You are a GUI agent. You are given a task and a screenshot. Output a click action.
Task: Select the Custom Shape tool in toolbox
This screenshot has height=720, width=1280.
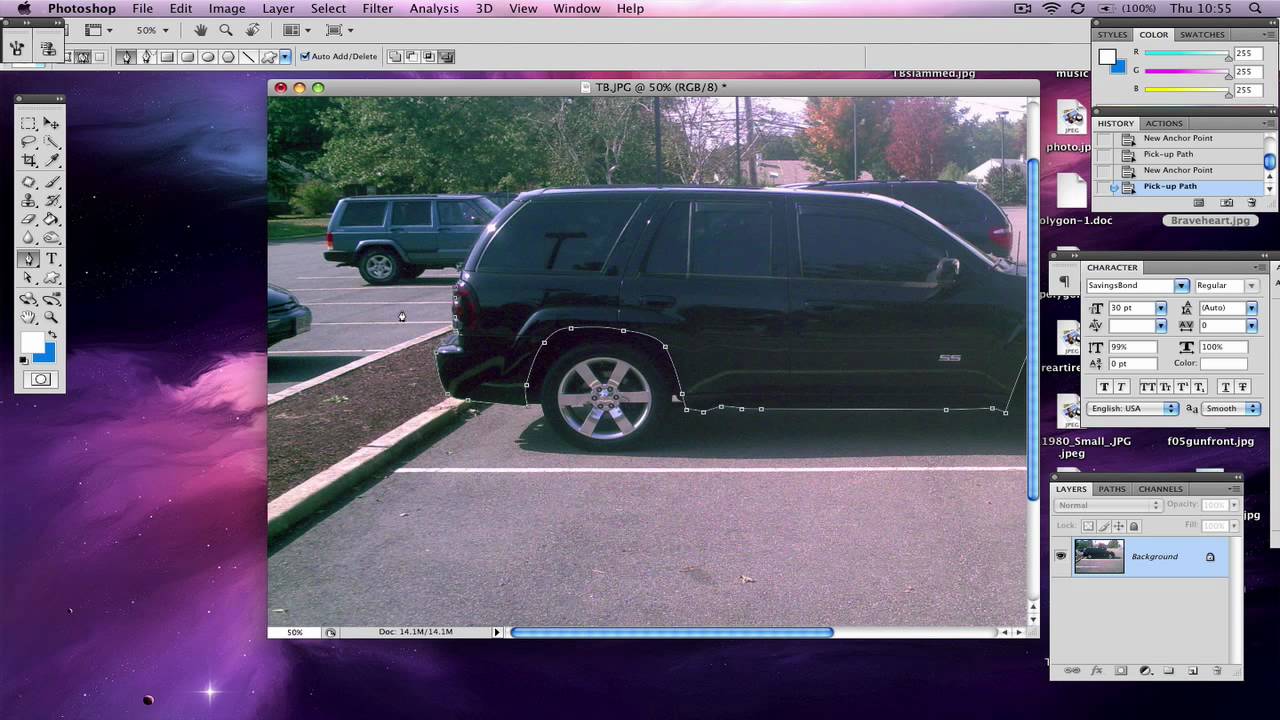(51, 278)
